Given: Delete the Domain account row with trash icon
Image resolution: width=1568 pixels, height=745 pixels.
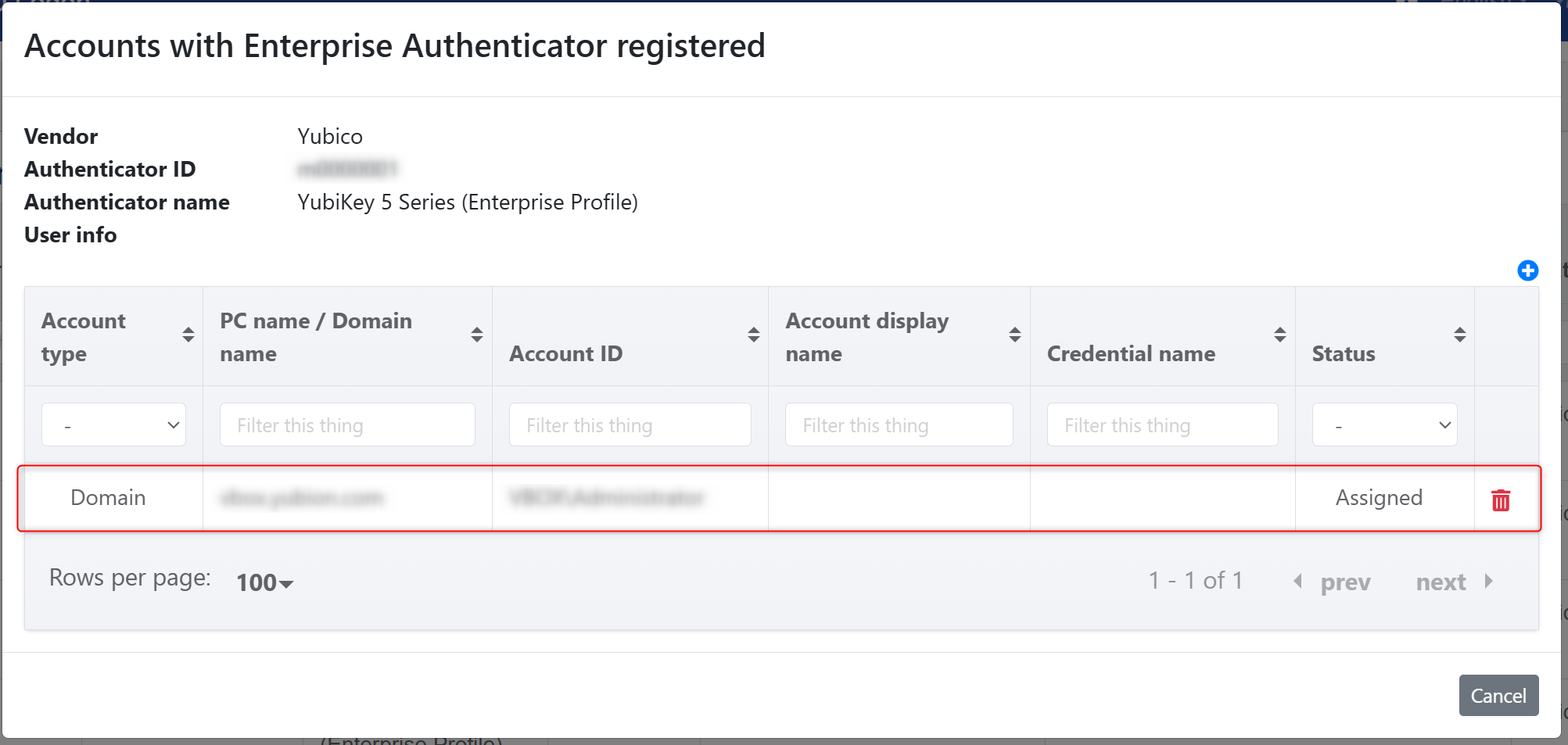Looking at the screenshot, I should point(1500,500).
